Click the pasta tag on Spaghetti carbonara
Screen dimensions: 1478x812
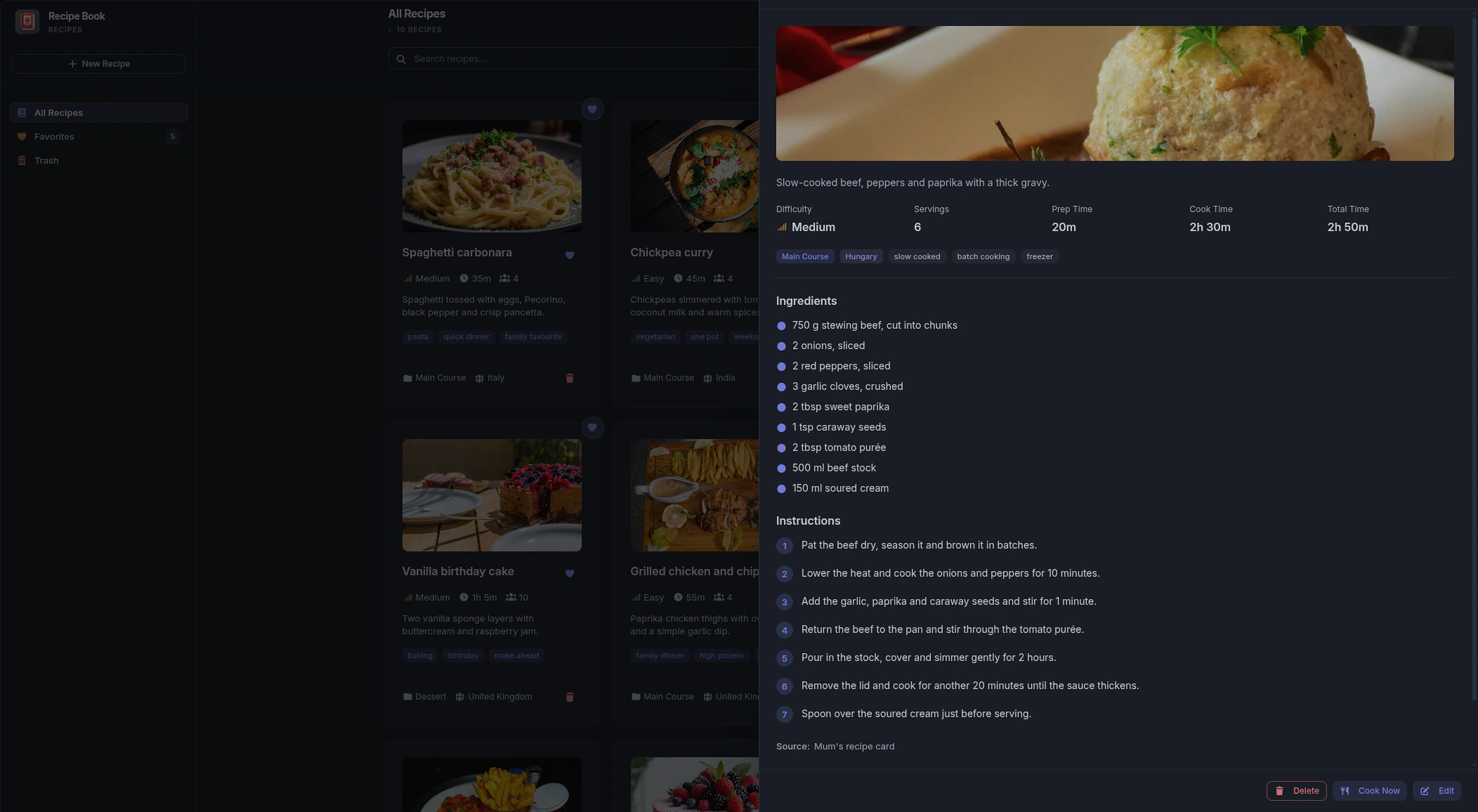pyautogui.click(x=418, y=336)
